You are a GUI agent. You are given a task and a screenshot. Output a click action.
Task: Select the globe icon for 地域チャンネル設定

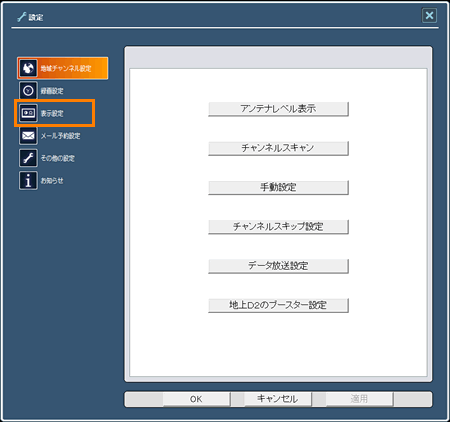click(x=28, y=68)
